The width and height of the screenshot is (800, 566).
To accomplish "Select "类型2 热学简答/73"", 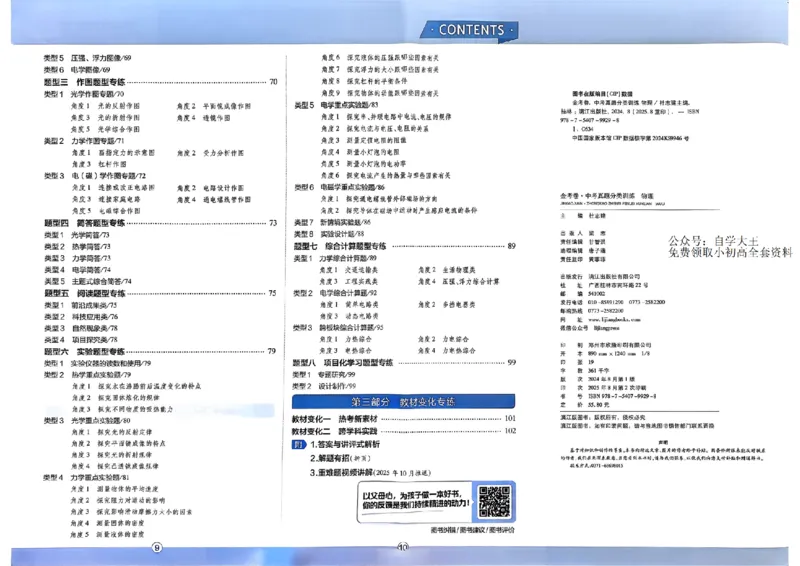I will coord(77,247).
